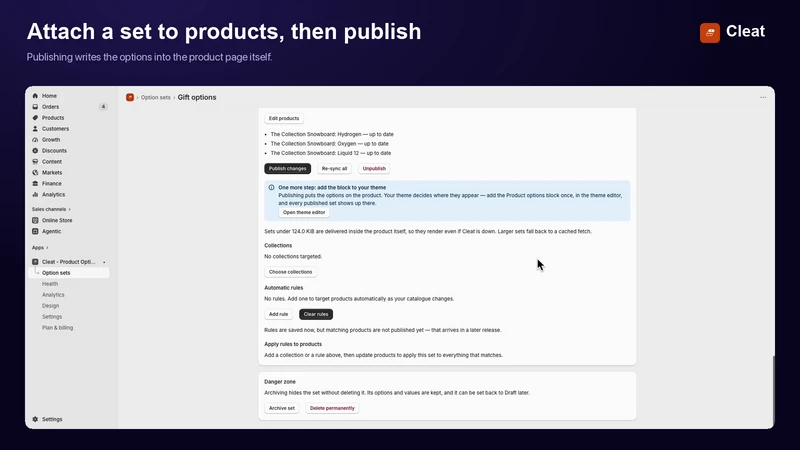Click 'The Collection Snowboard: Oxygen' item

tap(329, 144)
